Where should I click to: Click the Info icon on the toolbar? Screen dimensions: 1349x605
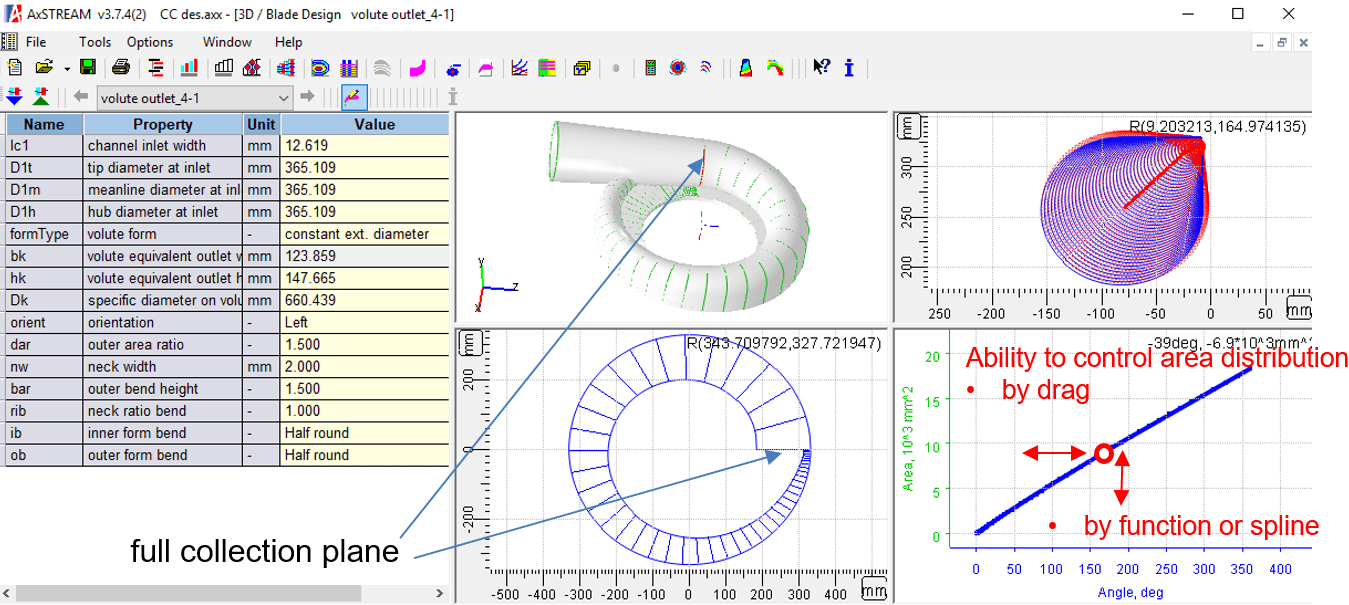click(x=848, y=67)
